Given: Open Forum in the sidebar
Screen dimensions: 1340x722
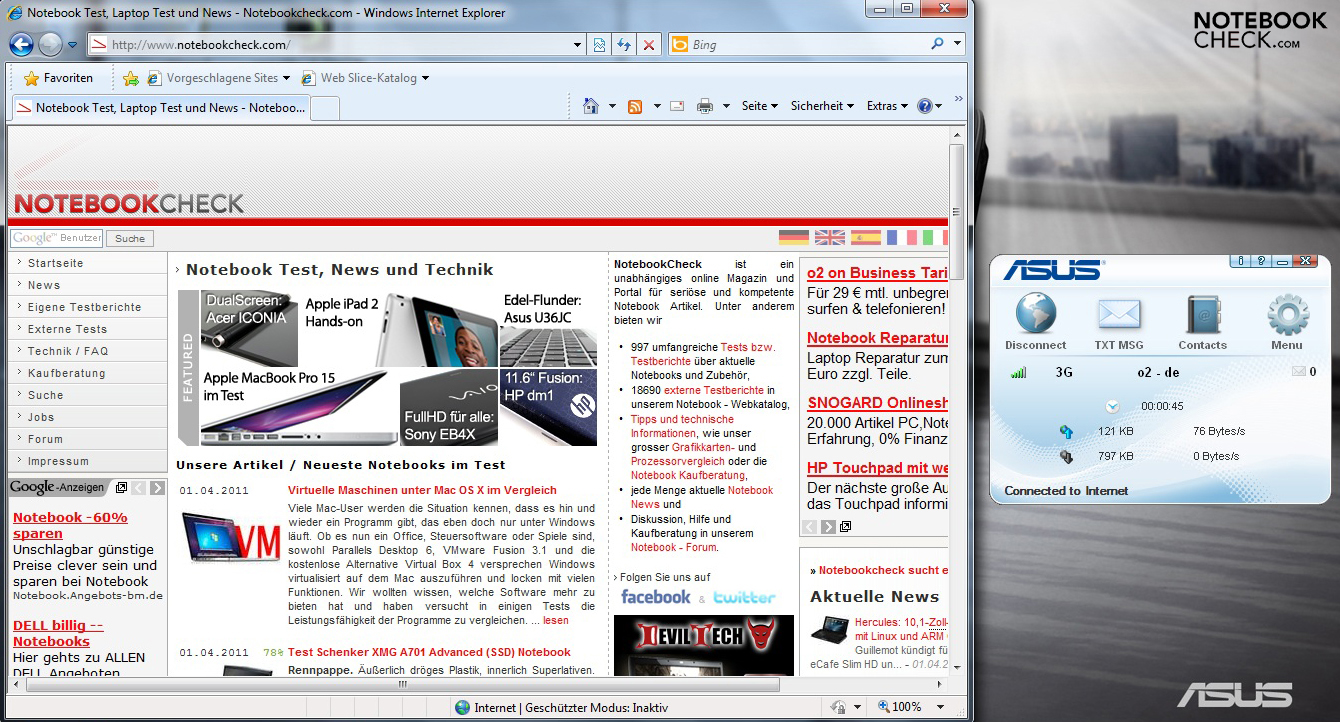Looking at the screenshot, I should coord(87,439).
